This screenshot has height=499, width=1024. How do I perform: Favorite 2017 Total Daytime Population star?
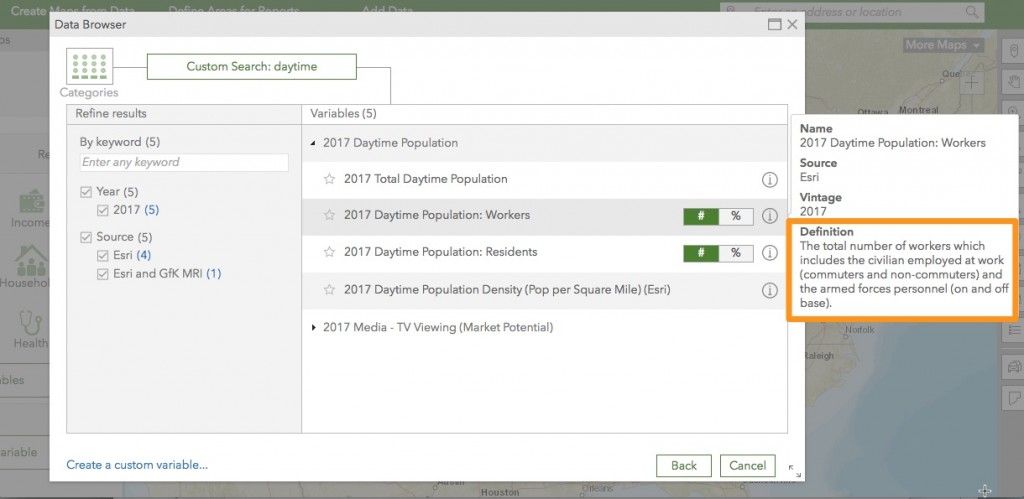click(329, 179)
